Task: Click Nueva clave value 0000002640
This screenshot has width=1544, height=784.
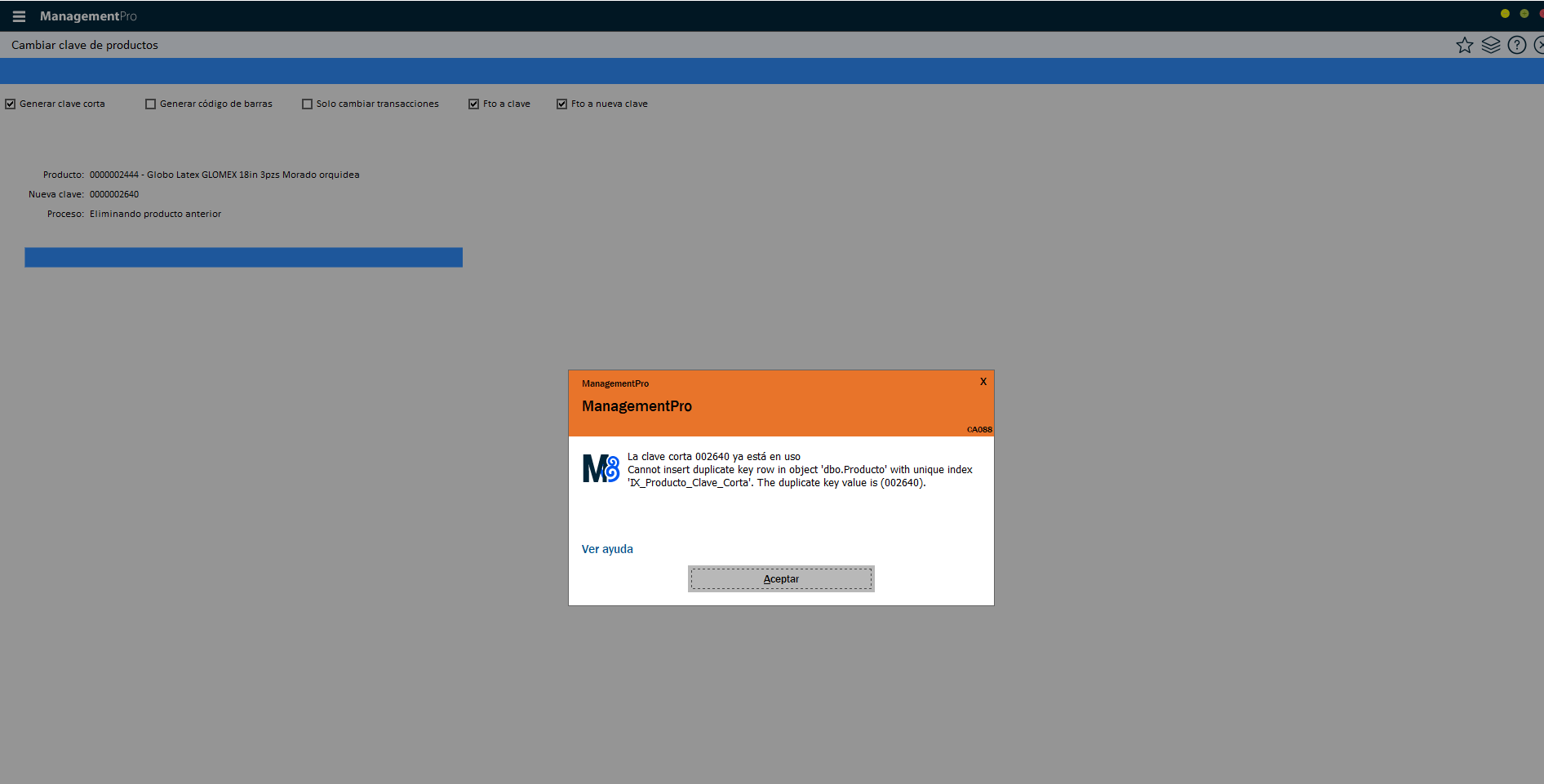Action: (114, 194)
